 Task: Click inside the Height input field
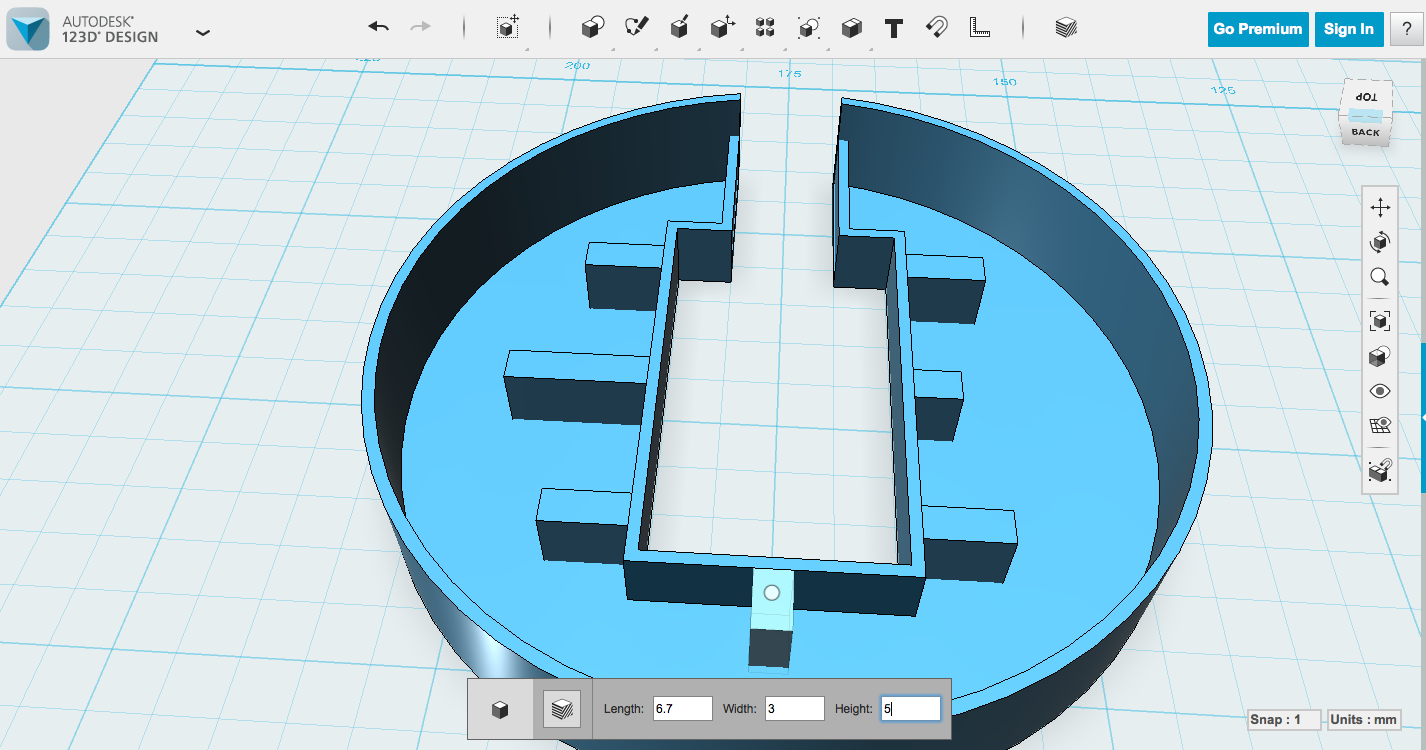pyautogui.click(x=909, y=708)
